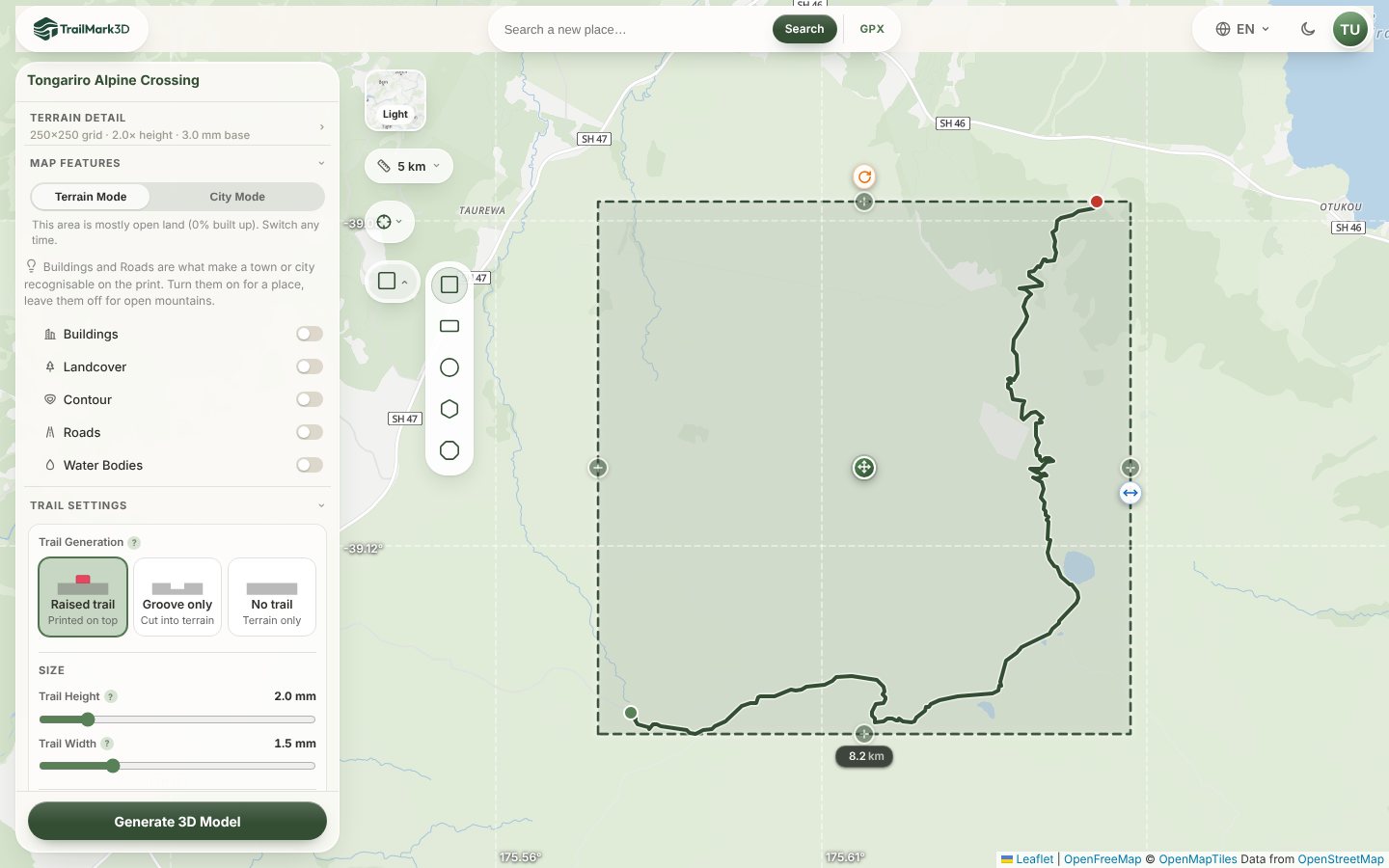Click the blue horizontal resize handle

click(1130, 493)
